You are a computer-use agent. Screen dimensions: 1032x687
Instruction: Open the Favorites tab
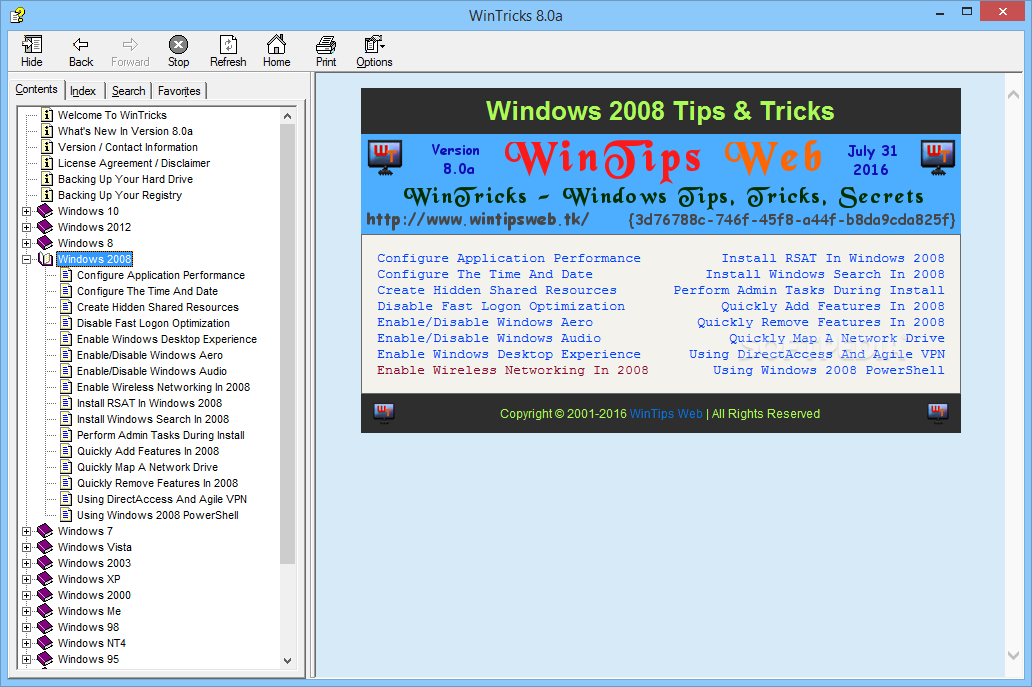[x=179, y=91]
